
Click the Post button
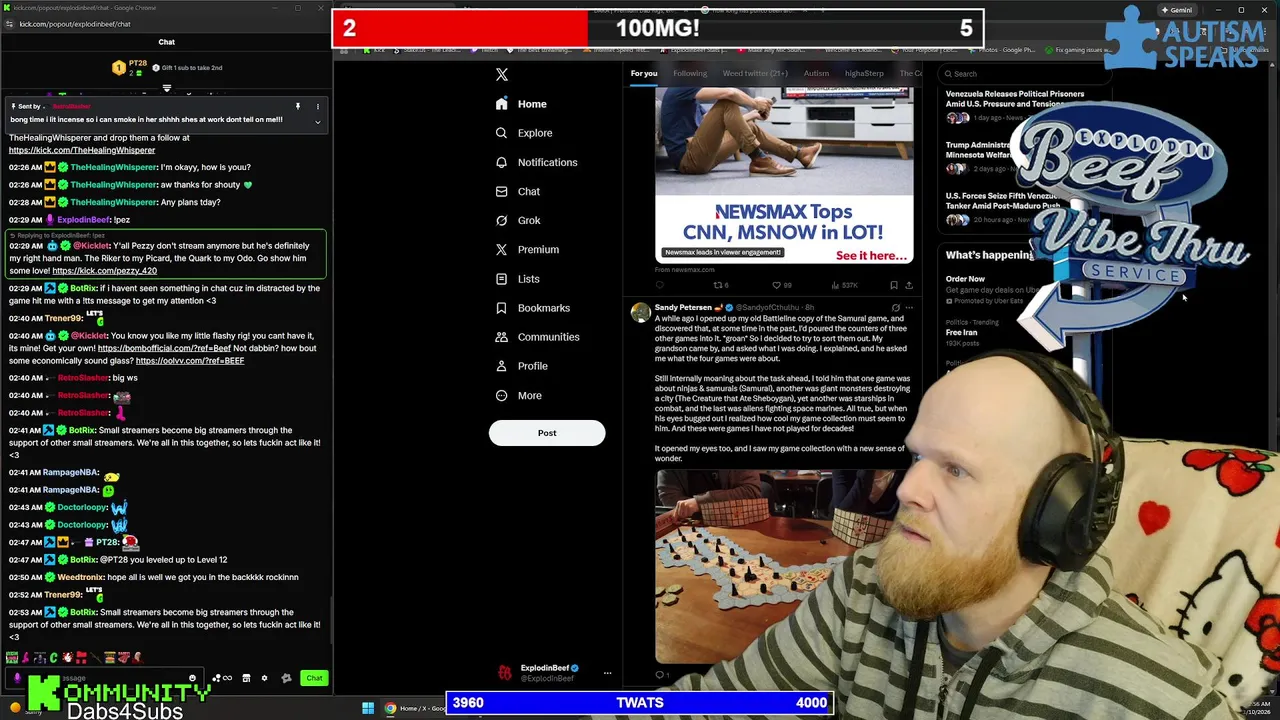[x=547, y=433]
